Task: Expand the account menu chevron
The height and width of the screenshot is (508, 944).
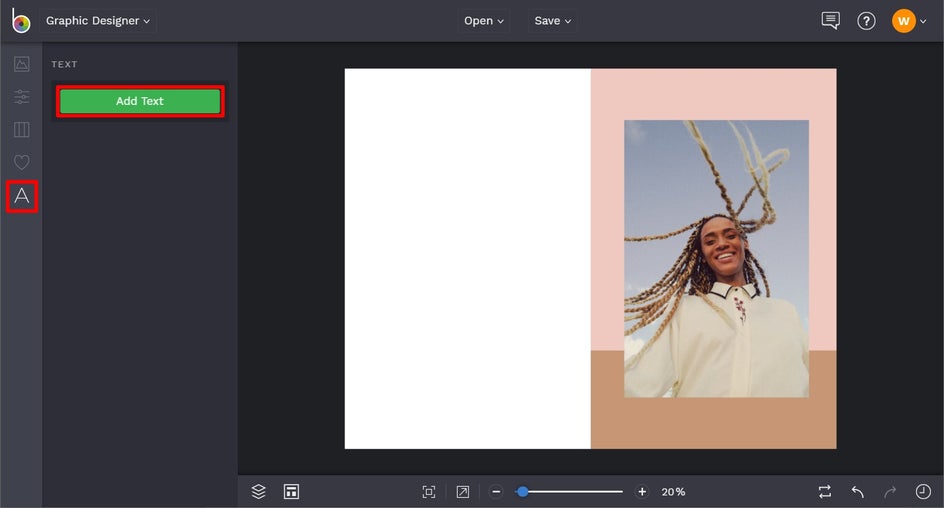Action: click(923, 22)
